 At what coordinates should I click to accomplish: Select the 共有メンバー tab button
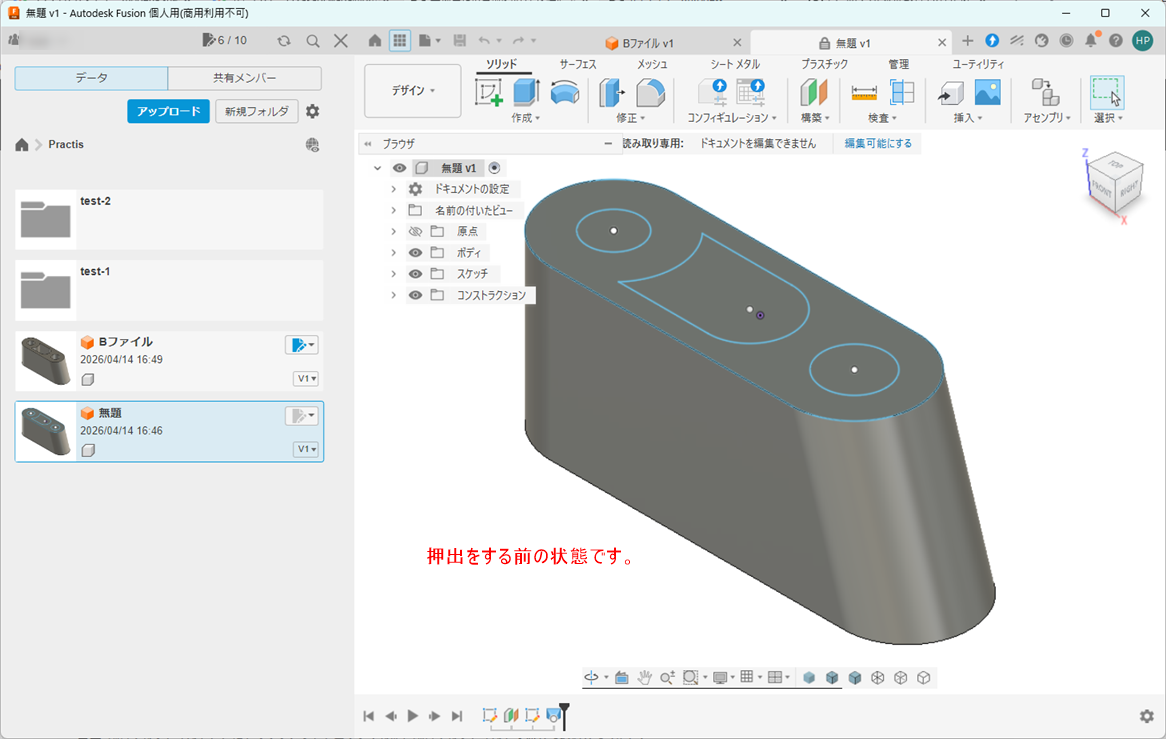tap(245, 78)
